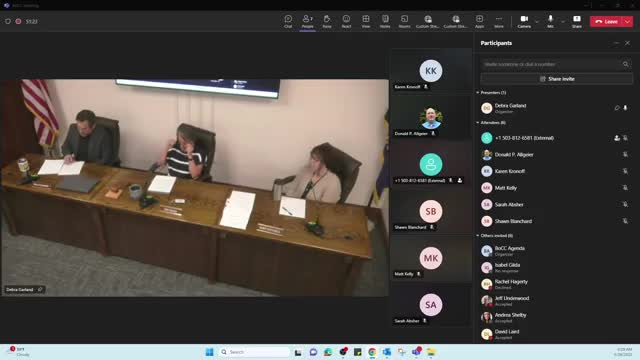Click the recording indicator icon
This screenshot has width=640, height=360.
coord(18,21)
